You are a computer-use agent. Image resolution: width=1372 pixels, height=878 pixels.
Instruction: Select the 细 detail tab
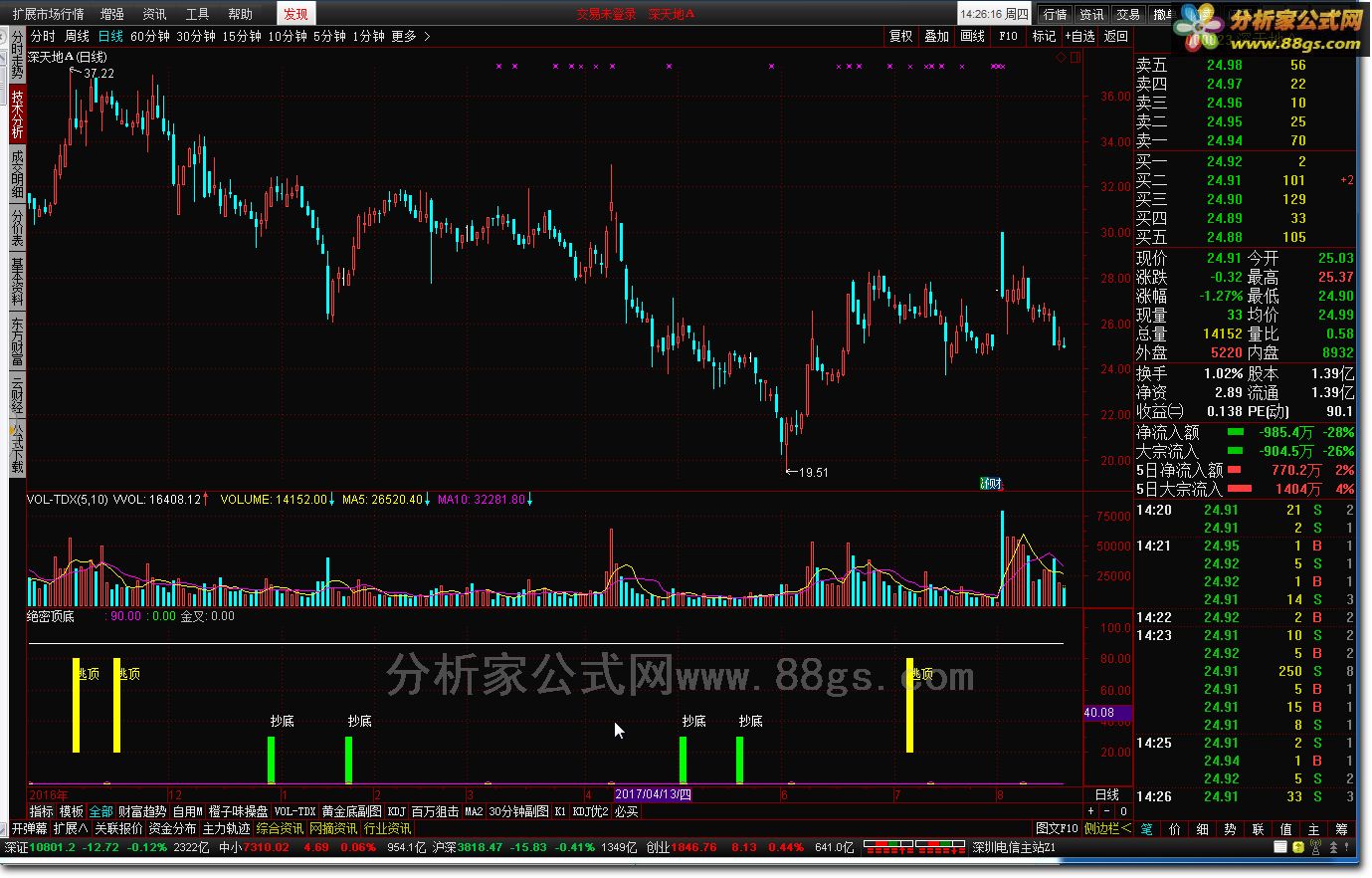[1203, 828]
